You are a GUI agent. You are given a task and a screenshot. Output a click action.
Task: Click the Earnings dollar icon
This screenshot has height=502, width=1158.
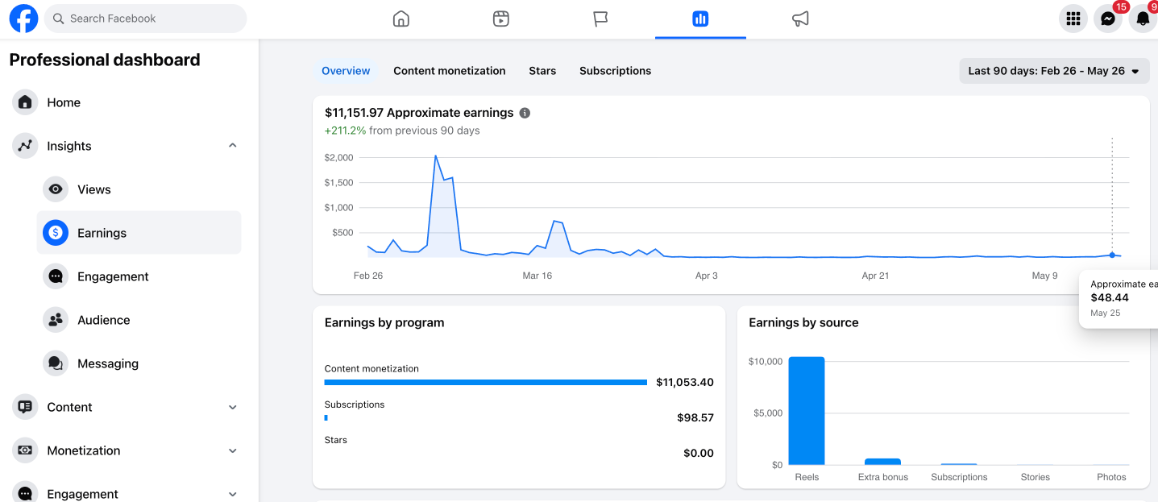coord(55,233)
